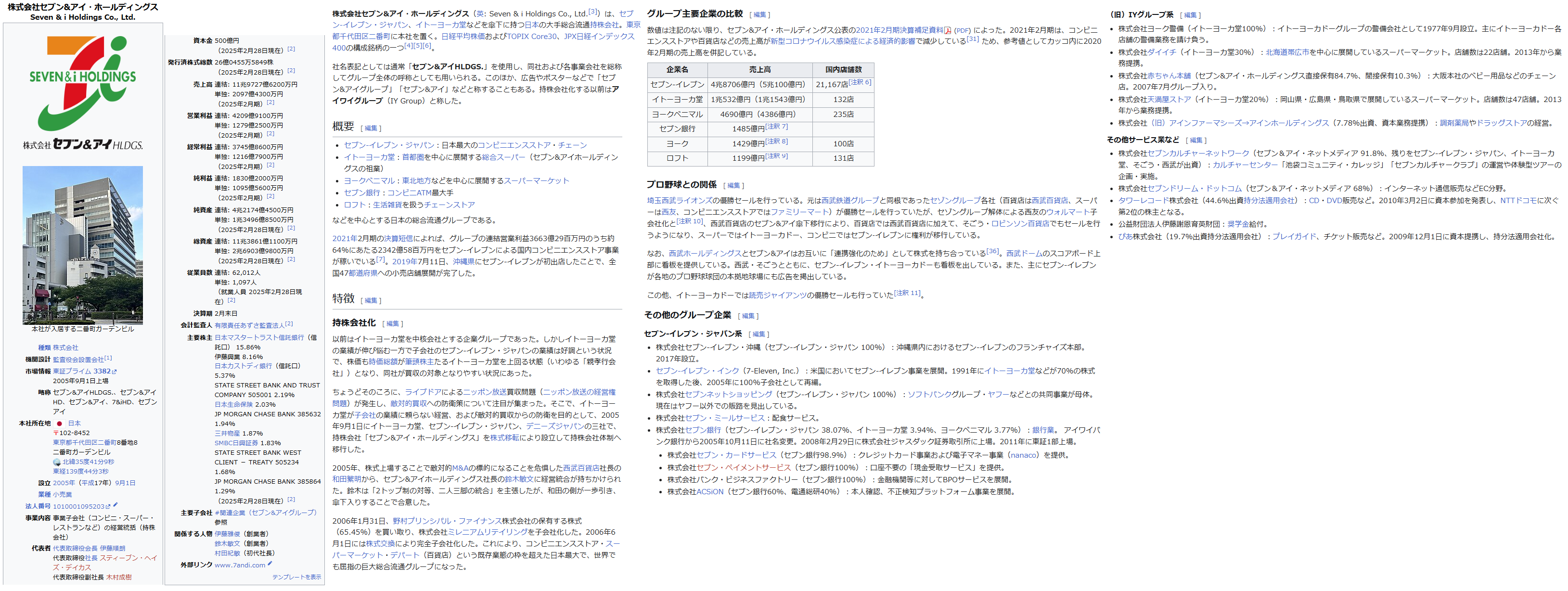
Task: Open the セブンカルチャーネットワーク link
Action: [x=1198, y=154]
